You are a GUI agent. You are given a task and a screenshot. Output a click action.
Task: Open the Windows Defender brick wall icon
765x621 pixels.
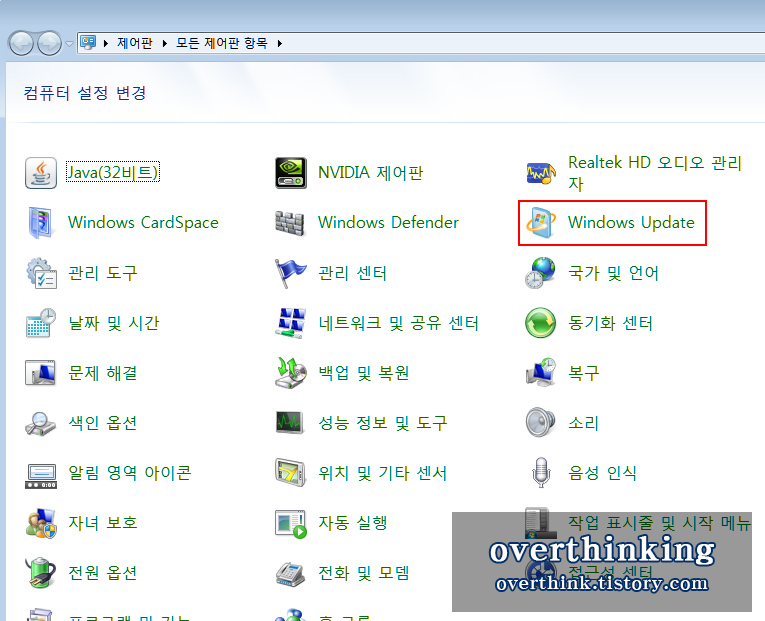coord(290,223)
